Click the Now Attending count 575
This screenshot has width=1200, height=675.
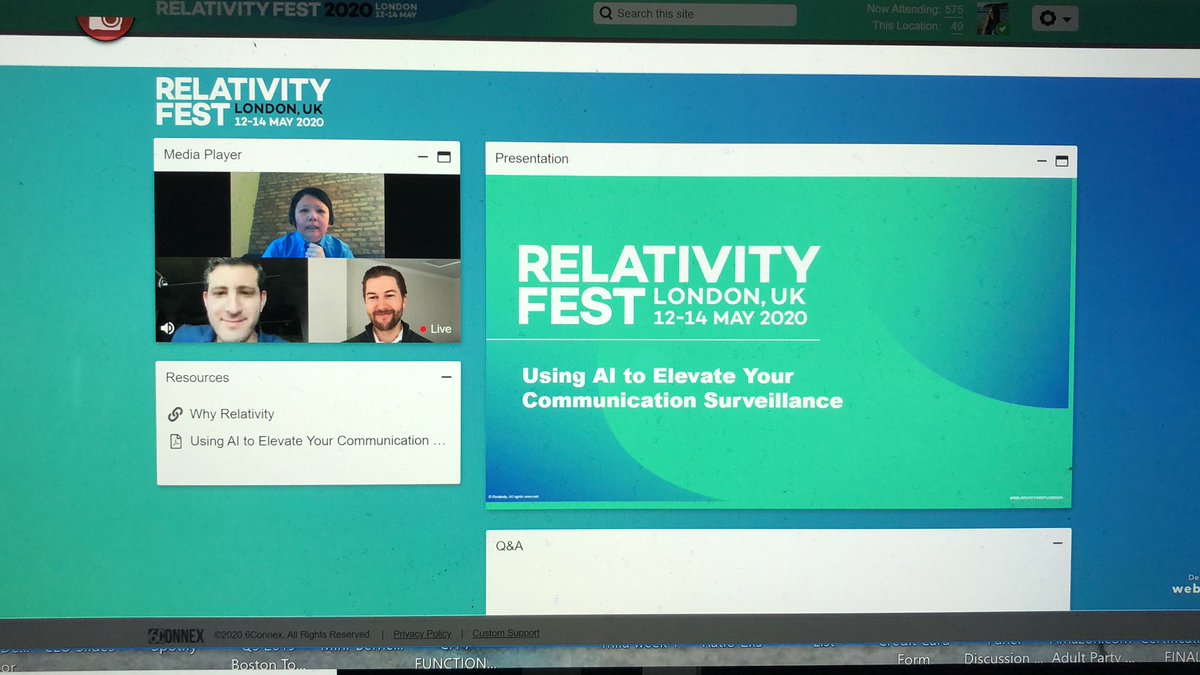point(954,9)
